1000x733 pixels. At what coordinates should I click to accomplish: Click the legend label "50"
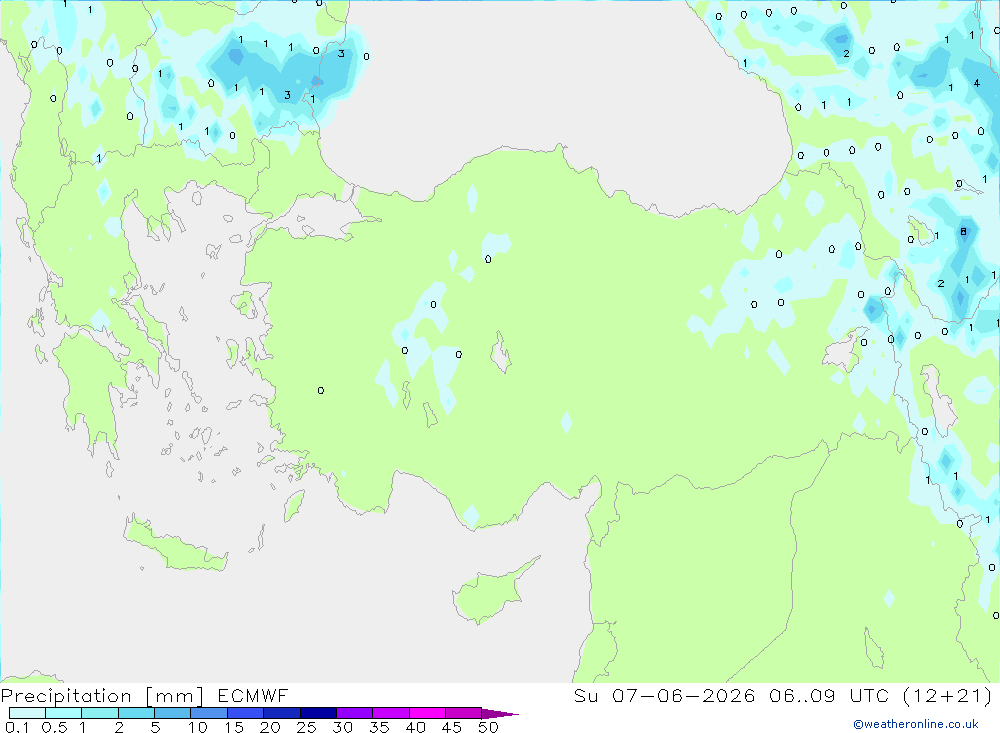[x=489, y=727]
